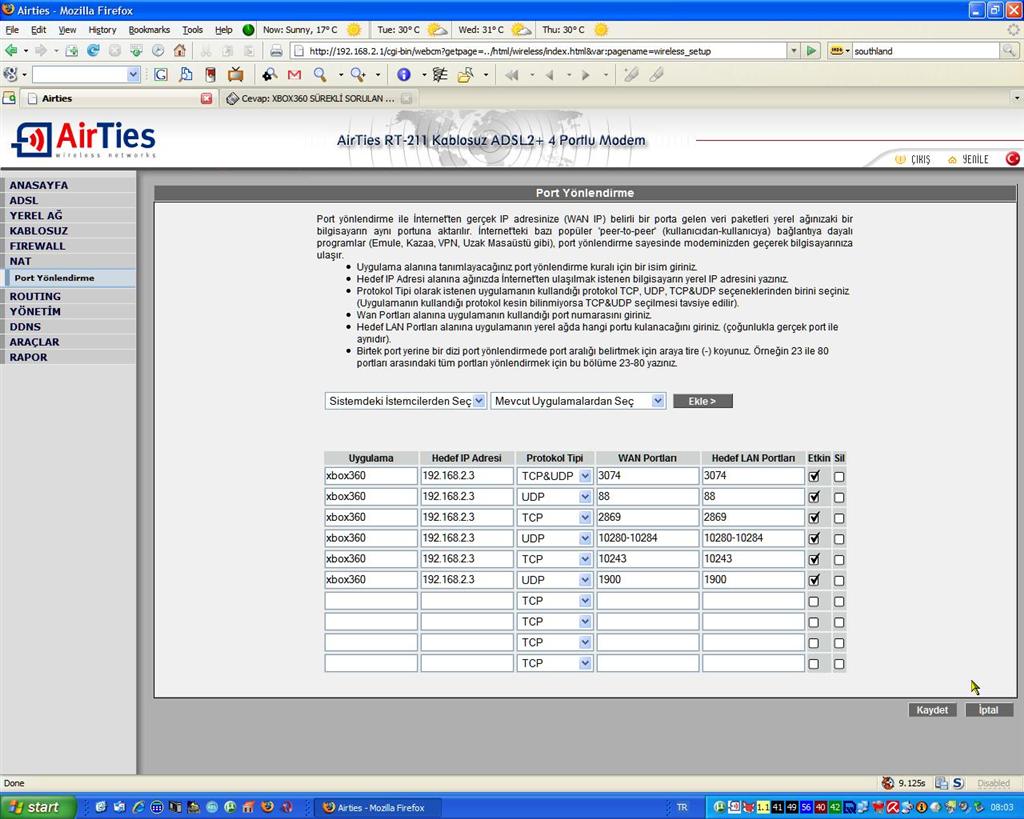Select Port Yönlendirme in sidebar

54,278
